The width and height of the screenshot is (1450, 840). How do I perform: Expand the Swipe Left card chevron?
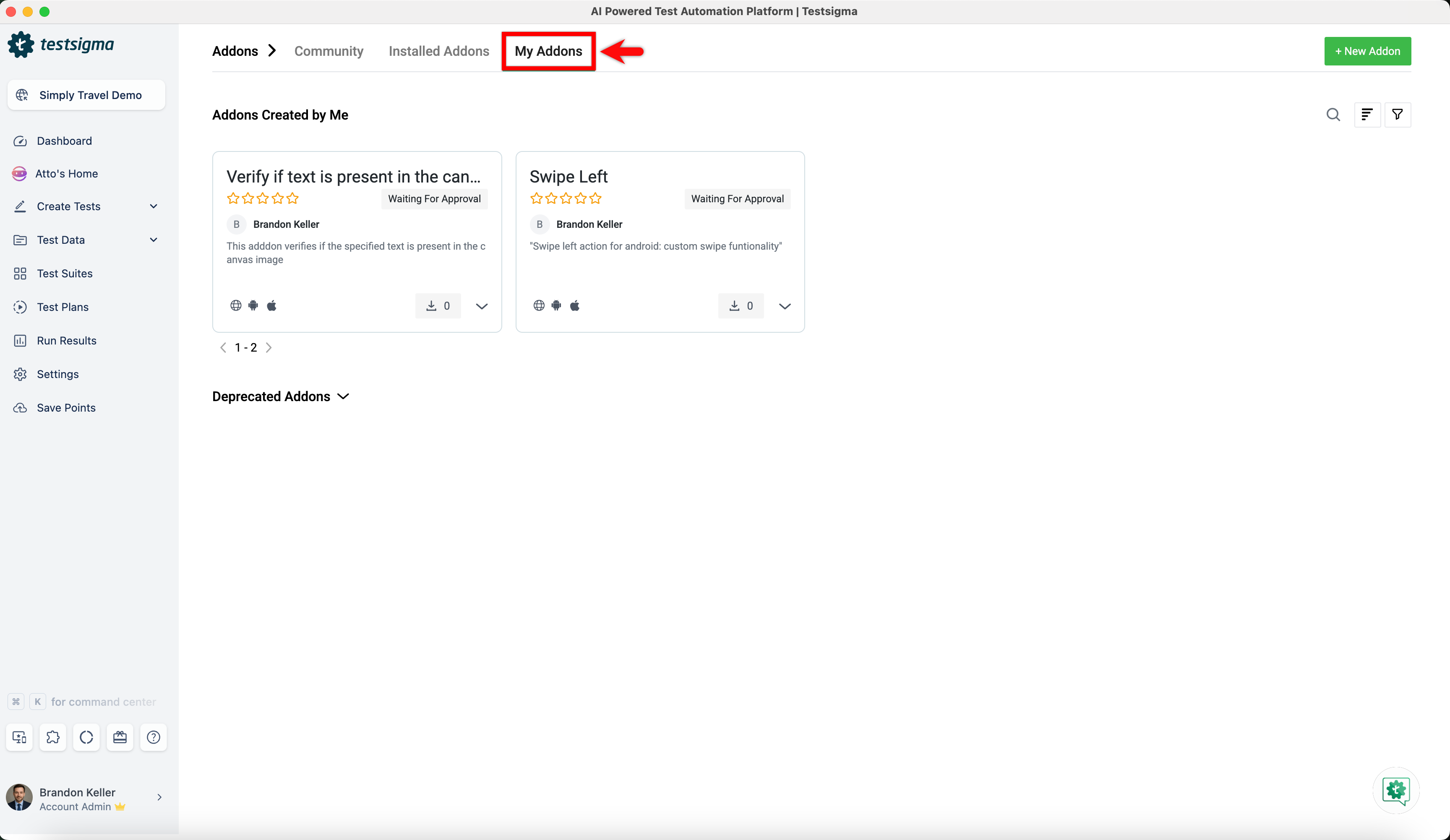(784, 306)
